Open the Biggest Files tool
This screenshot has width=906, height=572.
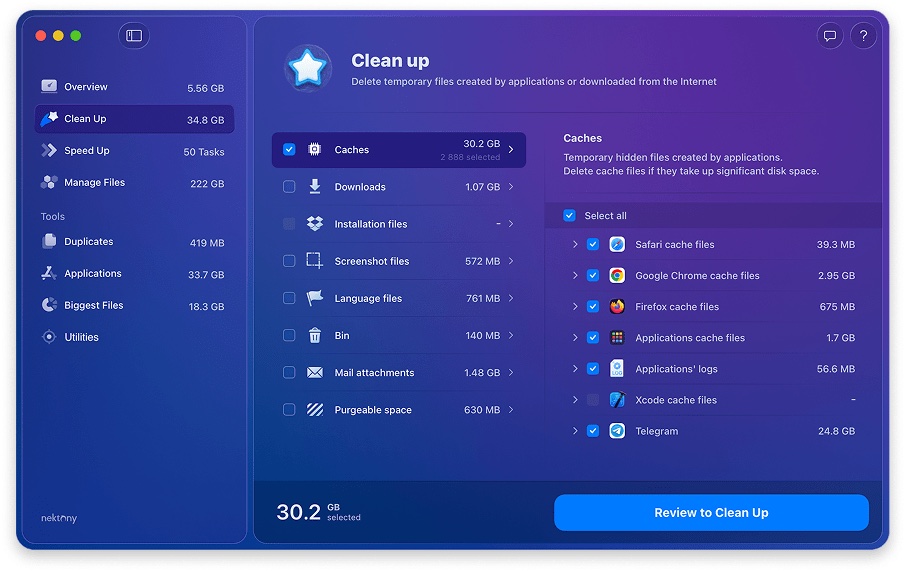[x=134, y=306]
